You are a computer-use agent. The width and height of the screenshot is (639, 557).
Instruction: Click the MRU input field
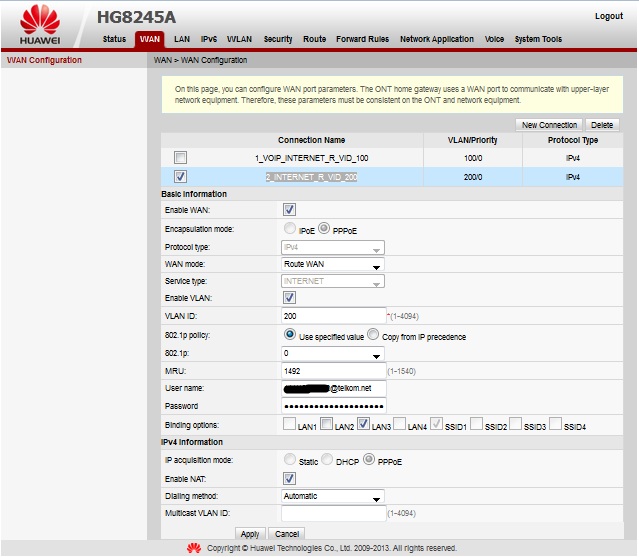333,371
